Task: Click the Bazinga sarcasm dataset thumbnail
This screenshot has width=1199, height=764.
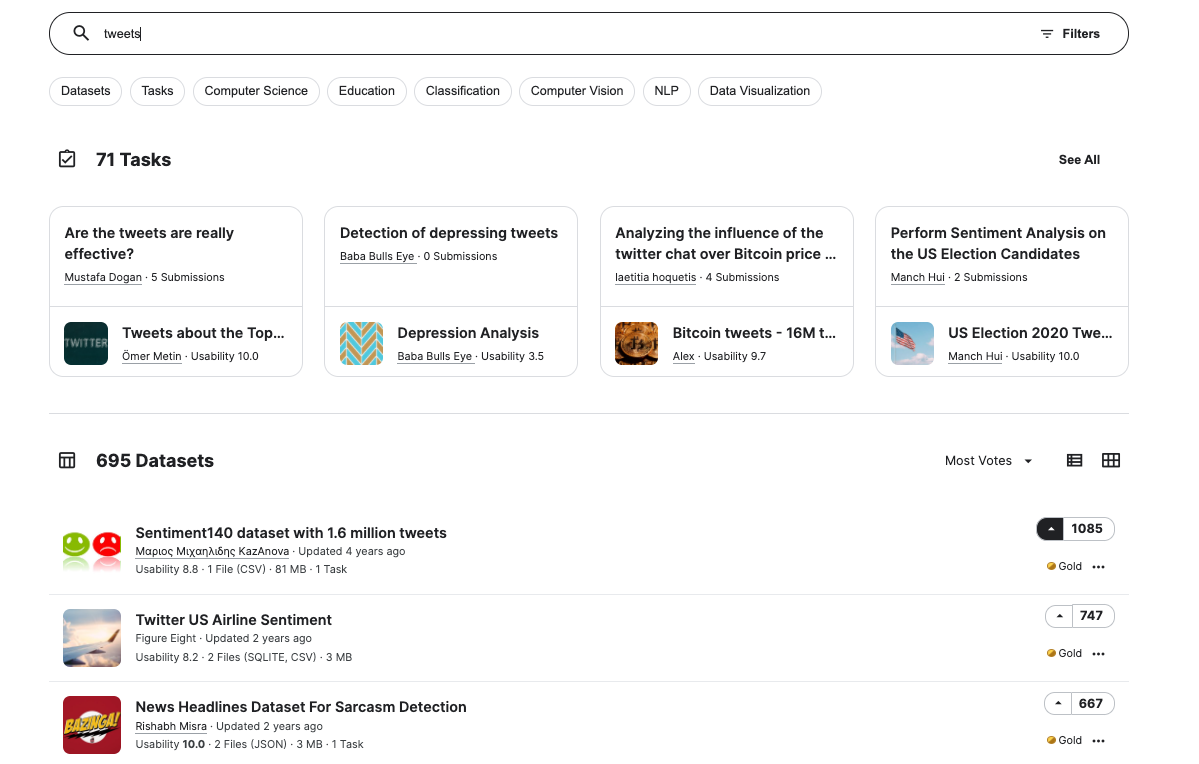Action: pos(92,725)
